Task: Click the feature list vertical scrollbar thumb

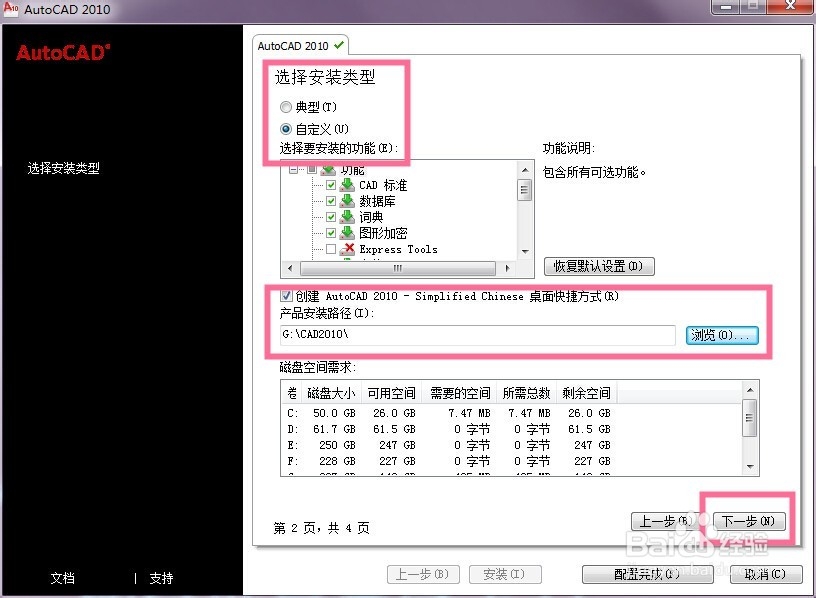Action: pos(525,189)
